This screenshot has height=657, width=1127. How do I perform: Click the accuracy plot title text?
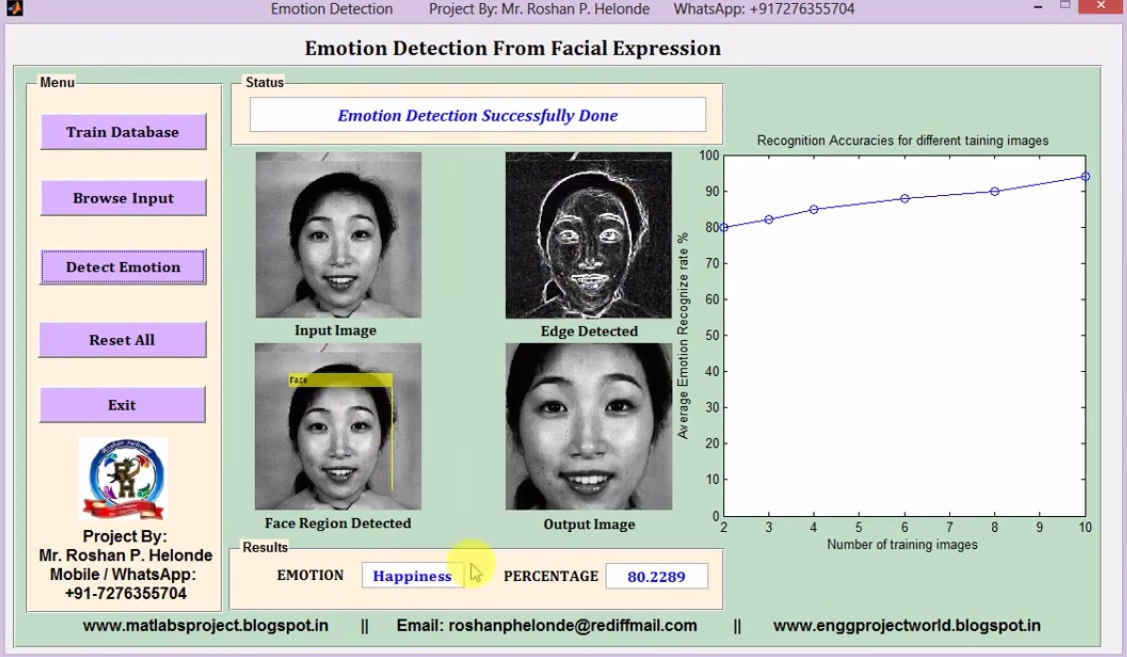[x=902, y=140]
